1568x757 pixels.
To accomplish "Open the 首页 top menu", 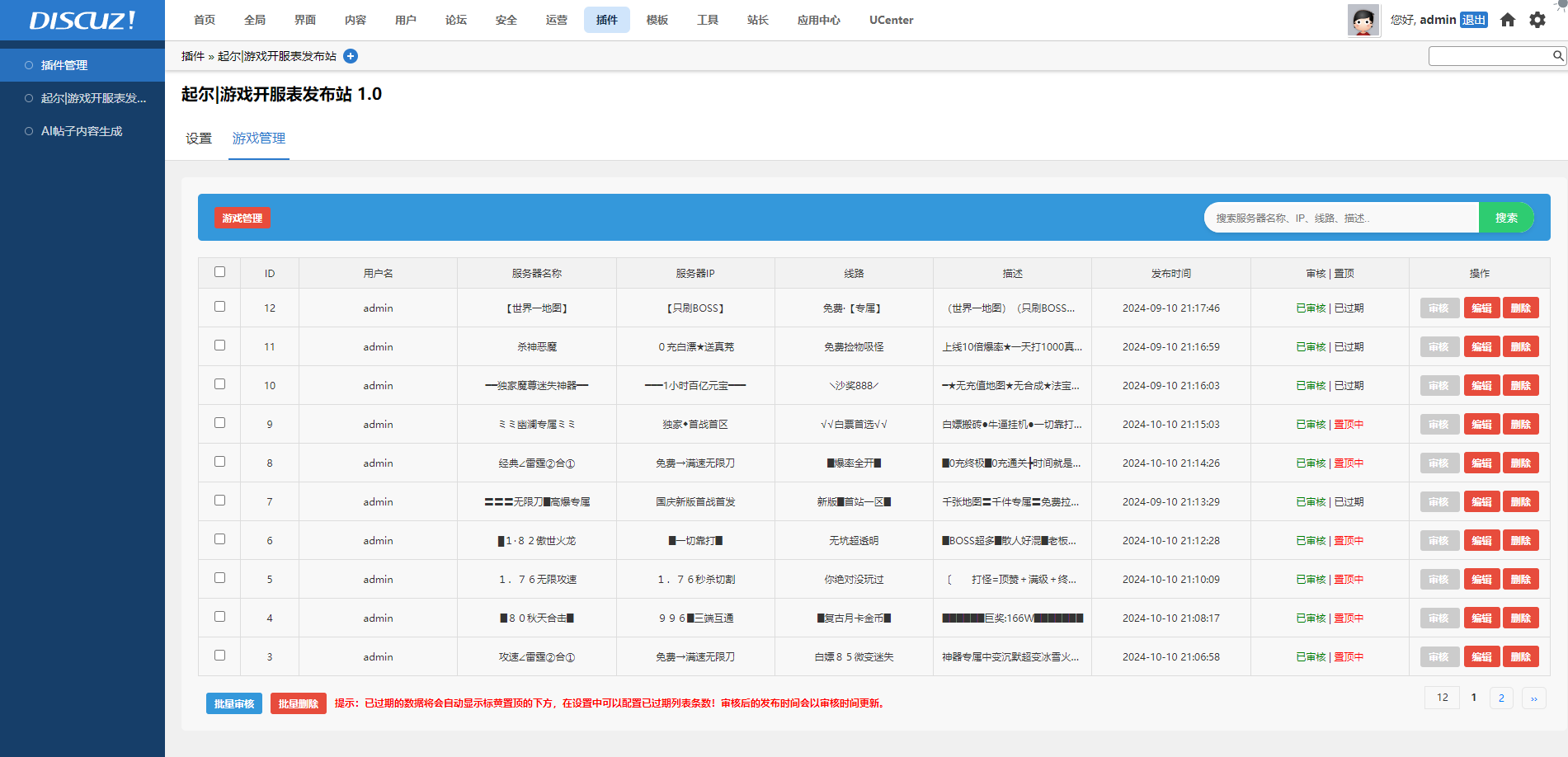I will [205, 20].
